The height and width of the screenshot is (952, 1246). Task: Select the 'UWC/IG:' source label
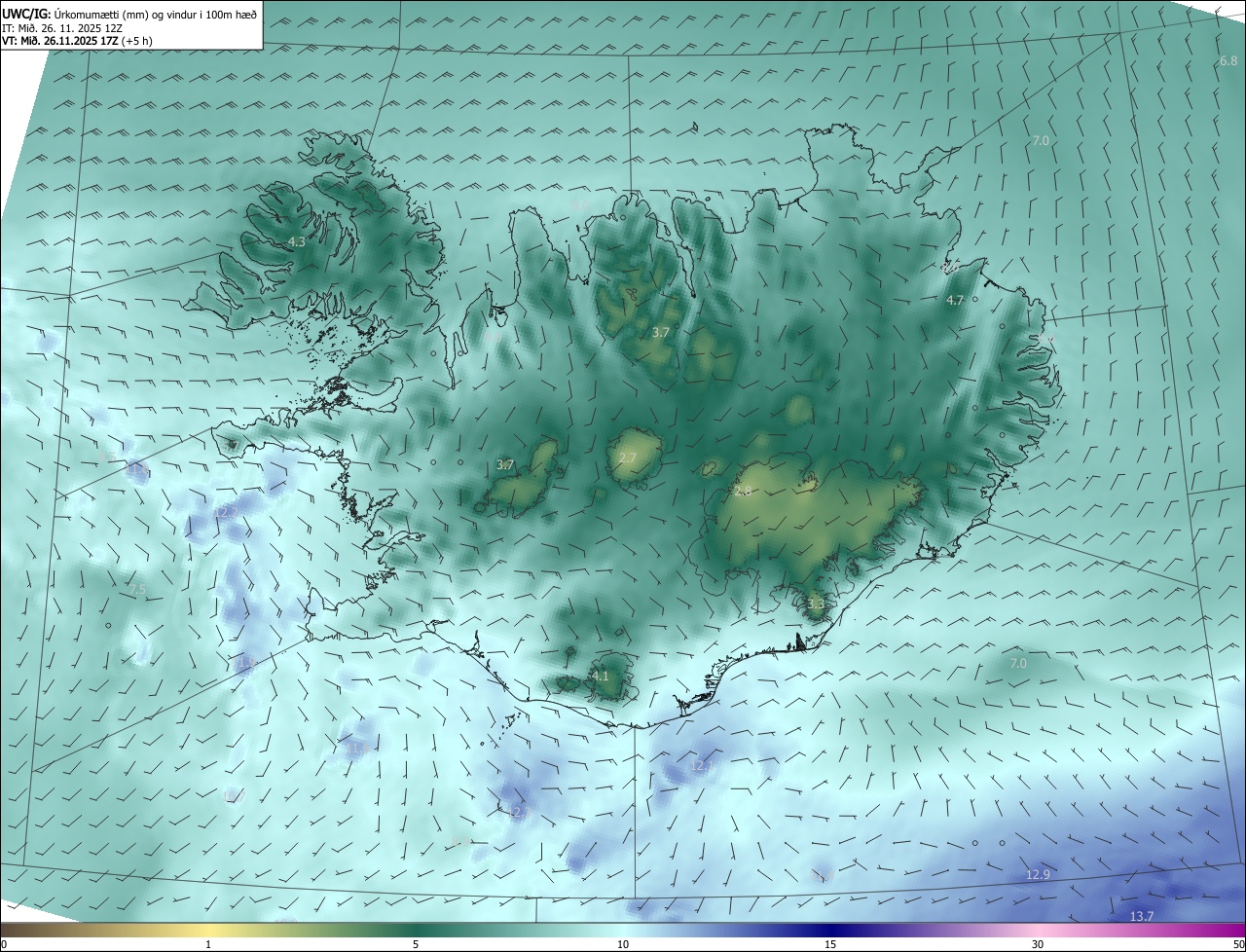click(x=25, y=14)
